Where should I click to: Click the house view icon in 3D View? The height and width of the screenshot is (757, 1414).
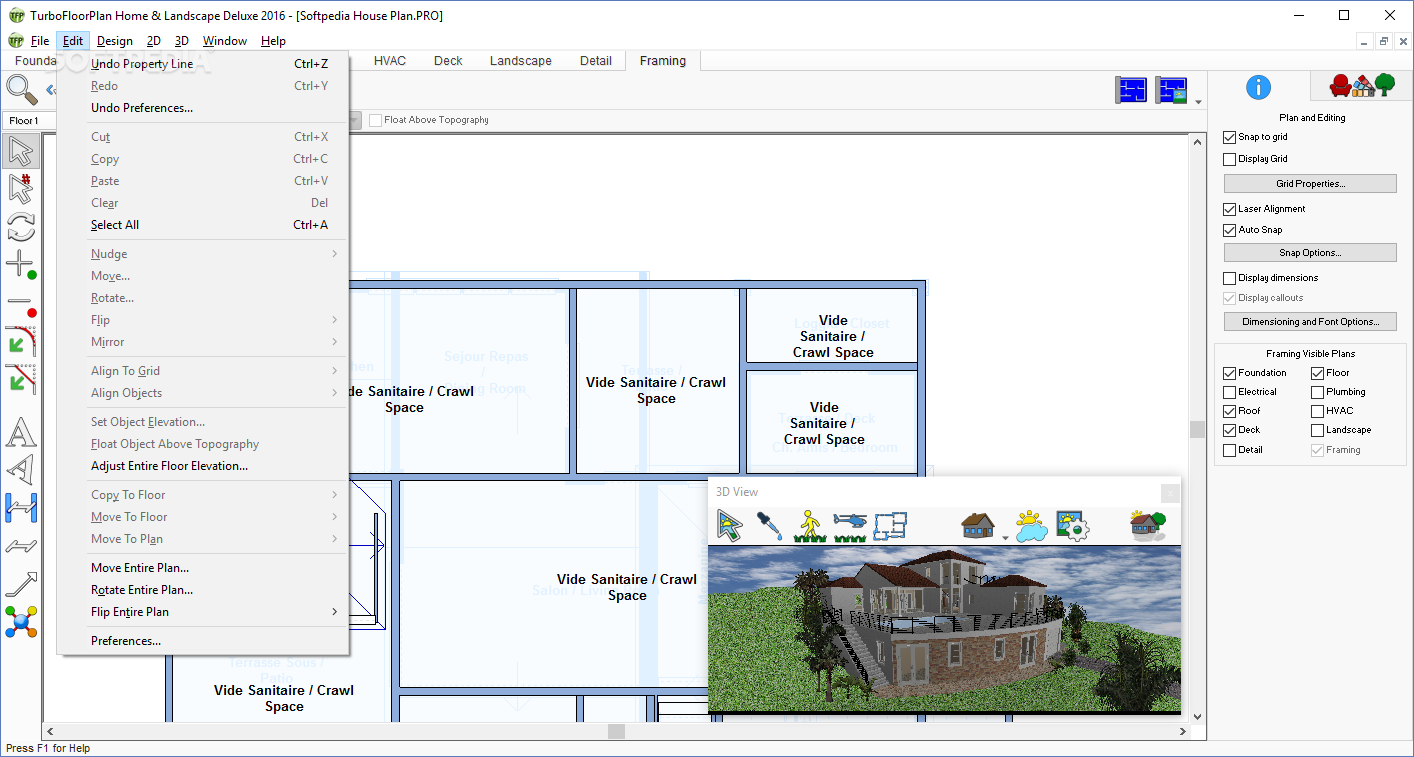[977, 525]
